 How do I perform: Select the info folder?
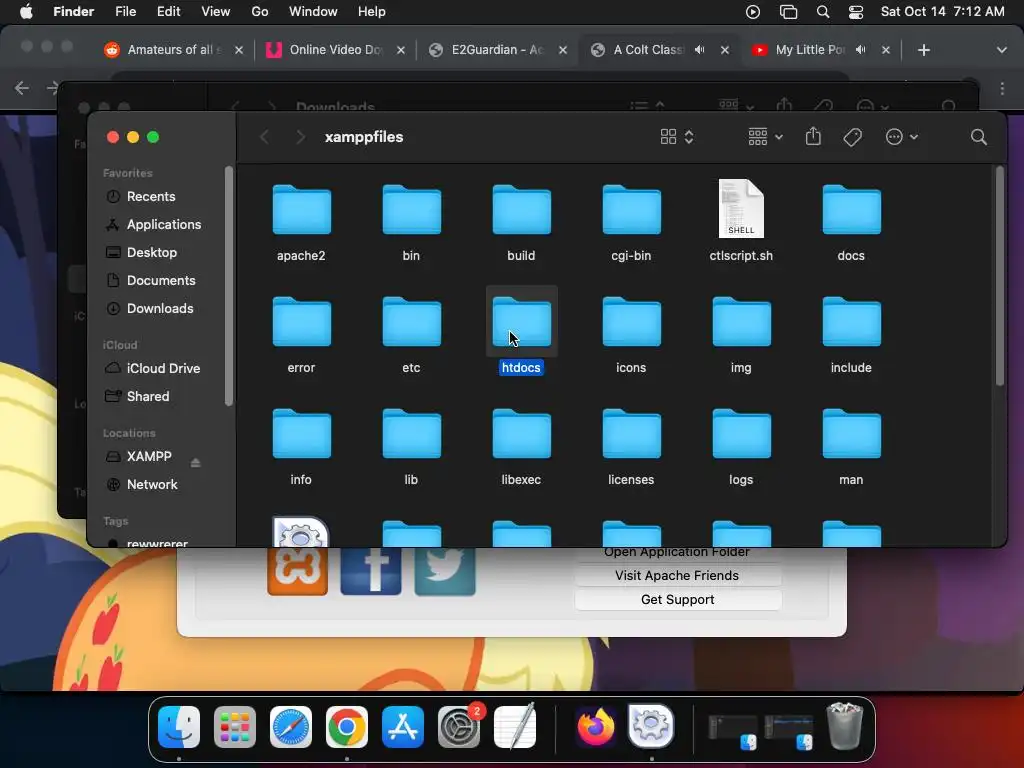(301, 434)
